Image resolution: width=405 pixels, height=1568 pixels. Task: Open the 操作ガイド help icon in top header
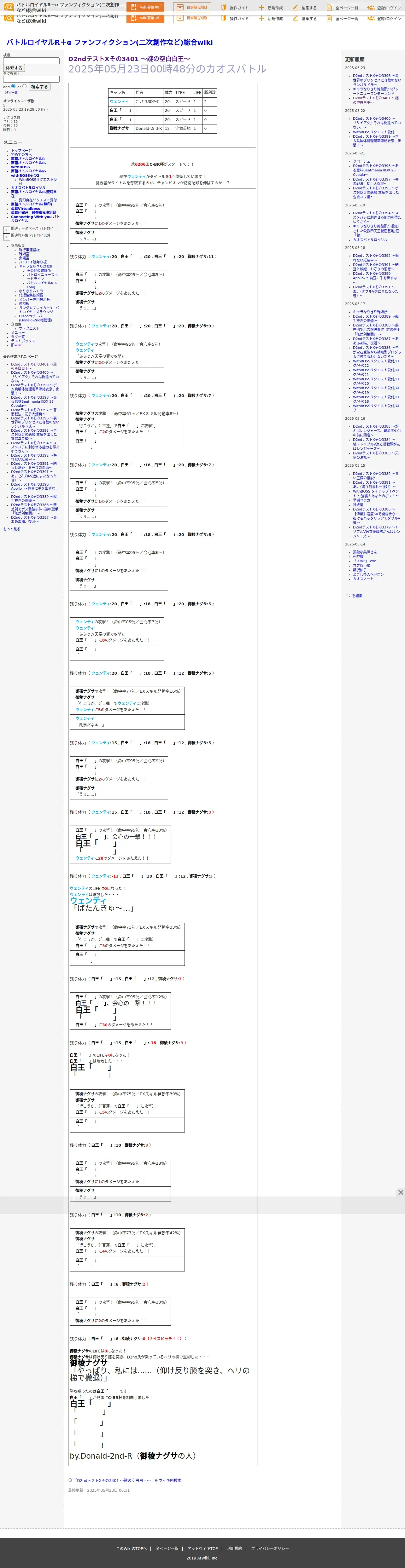224,8
